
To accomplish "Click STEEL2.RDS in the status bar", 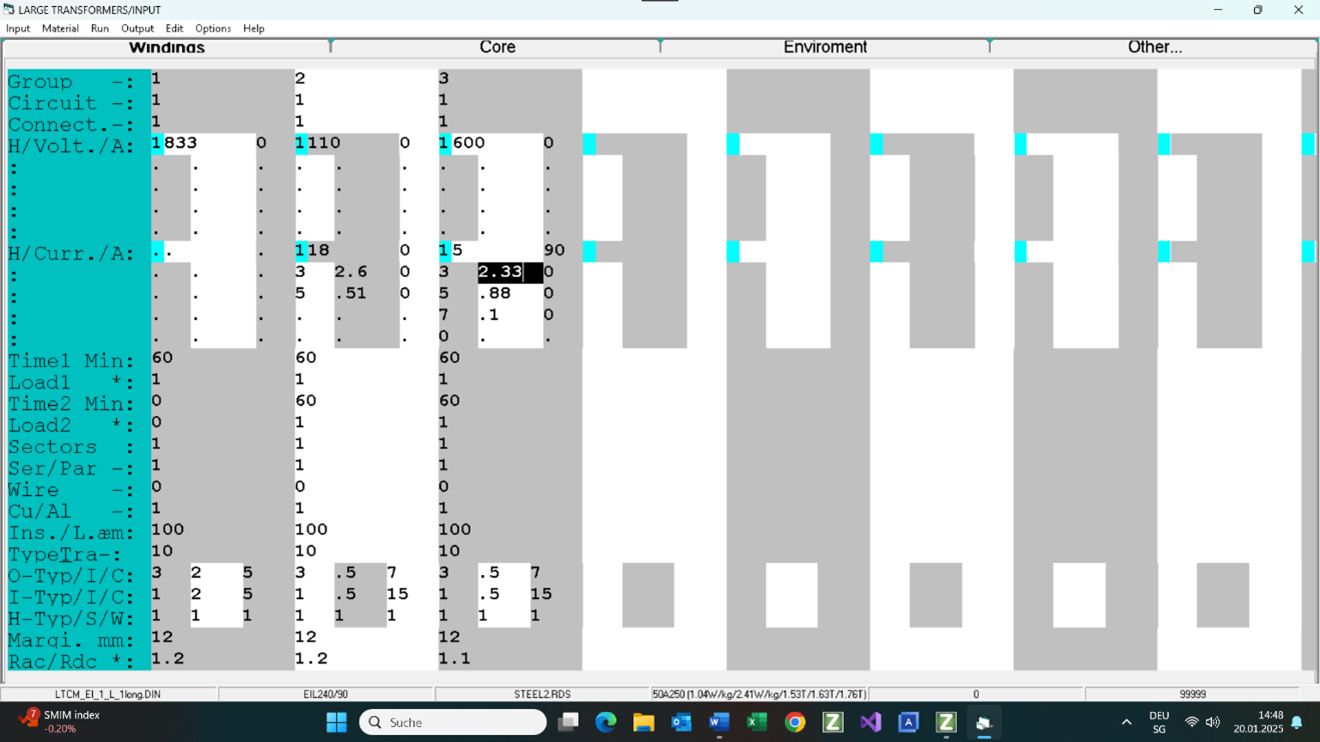I will [x=542, y=694].
